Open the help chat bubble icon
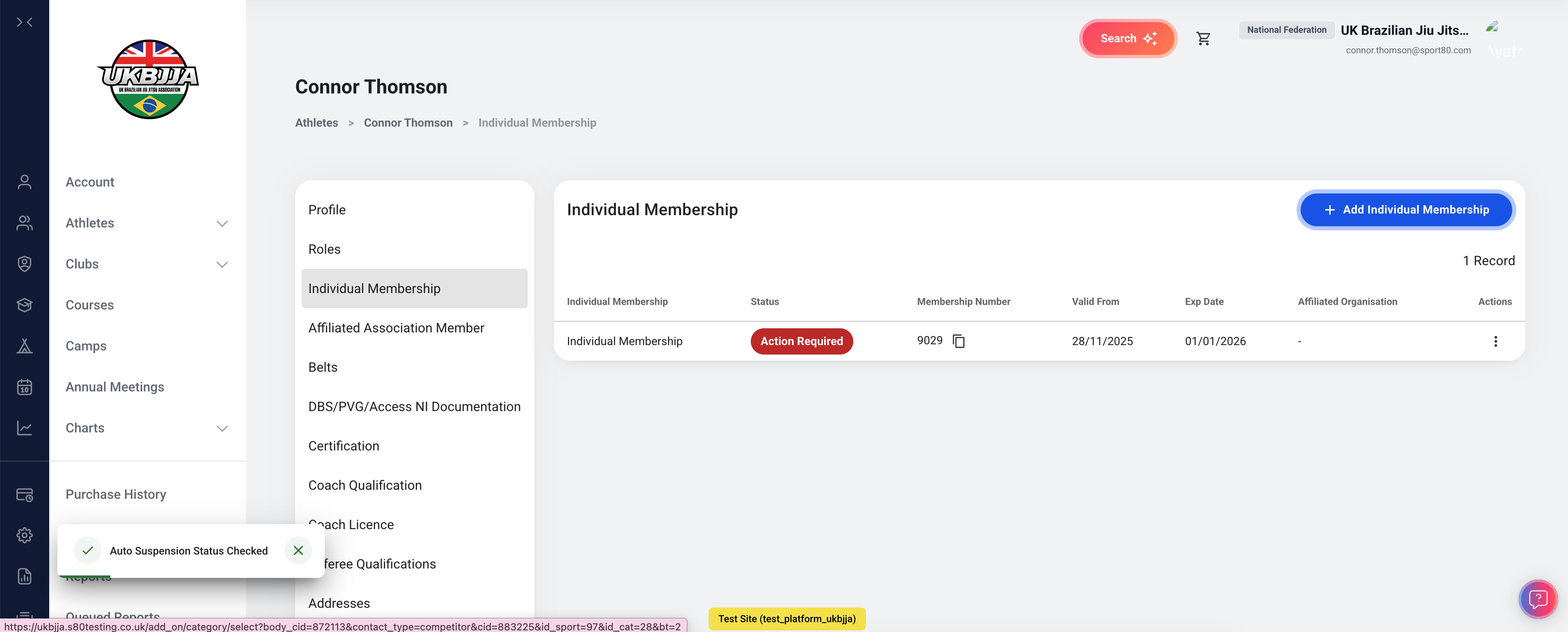1568x632 pixels. point(1538,599)
